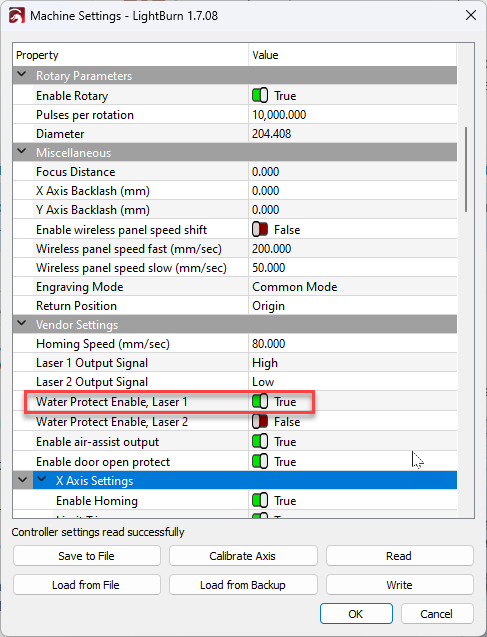Click the Read button
The image size is (487, 637).
(400, 556)
